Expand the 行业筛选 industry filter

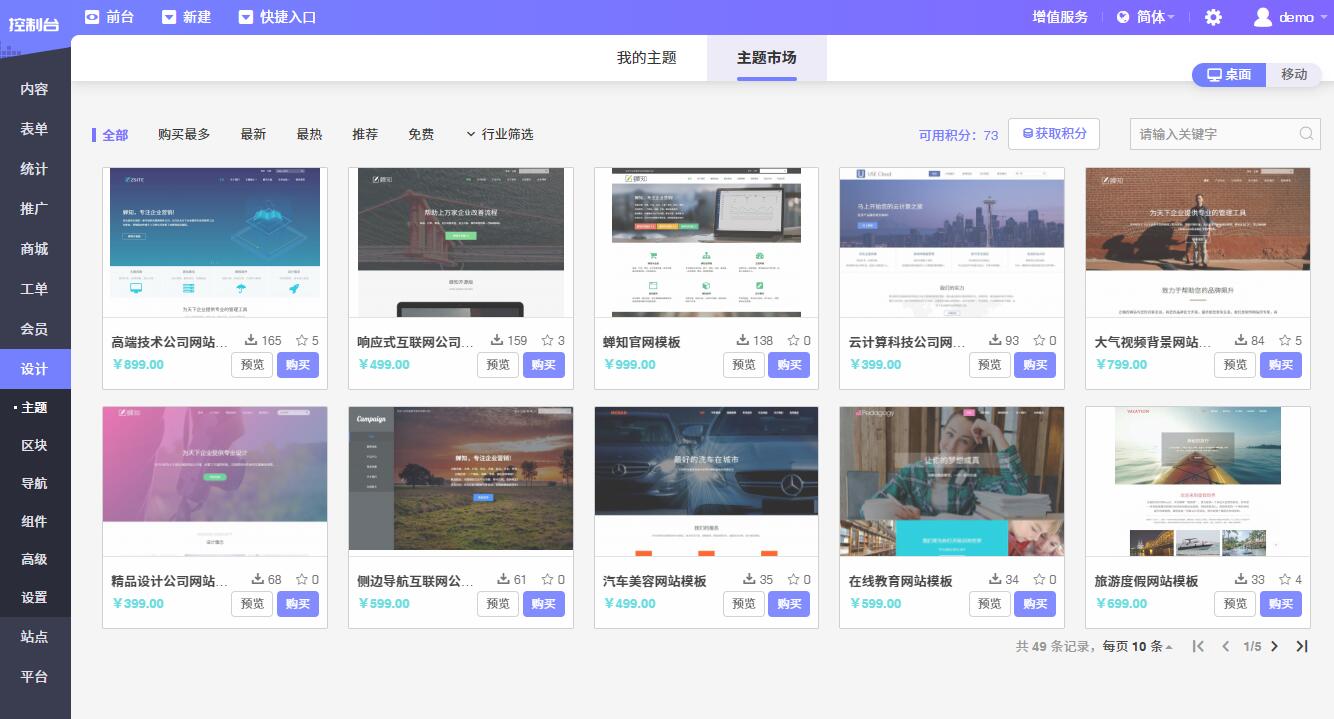pos(500,134)
